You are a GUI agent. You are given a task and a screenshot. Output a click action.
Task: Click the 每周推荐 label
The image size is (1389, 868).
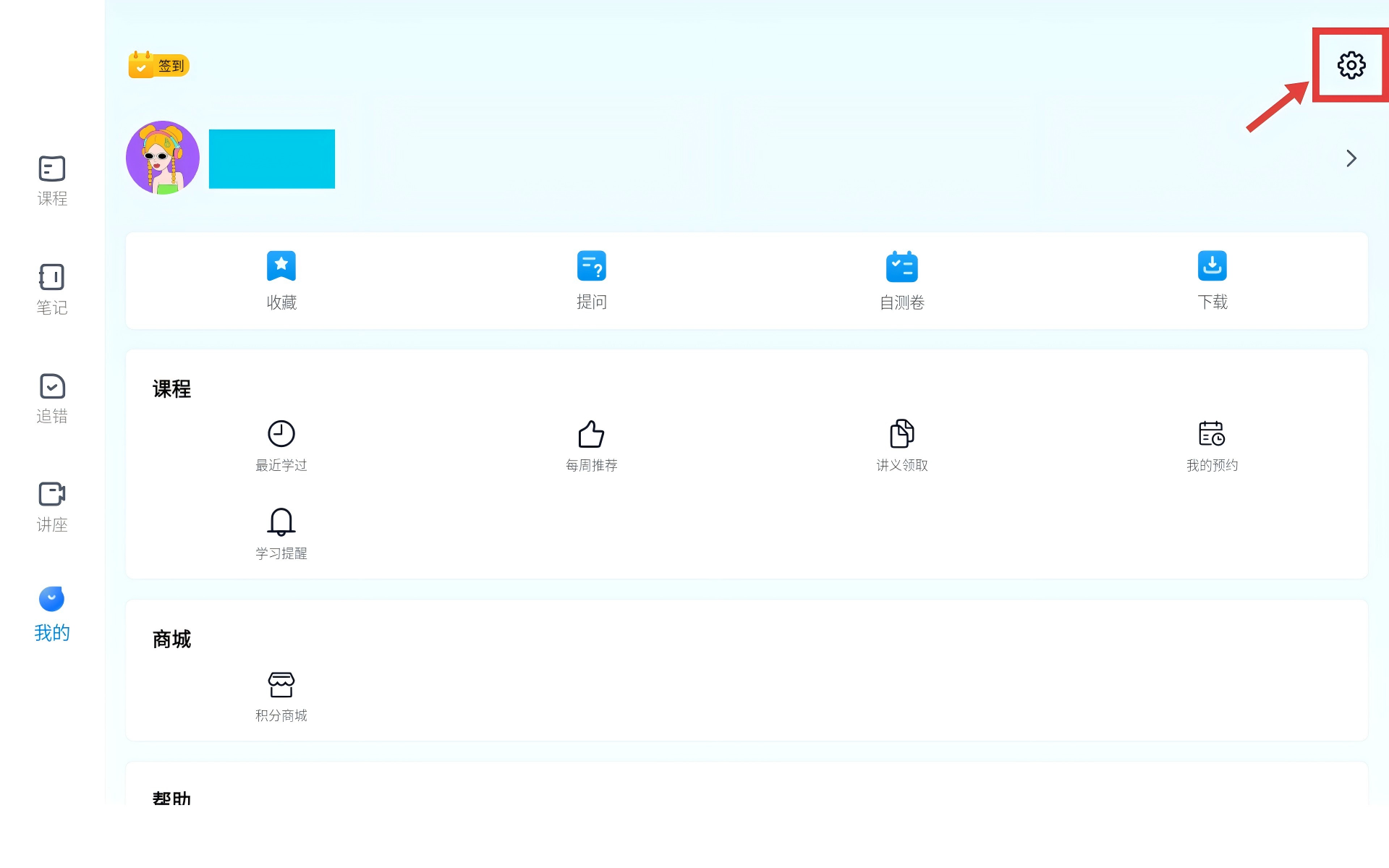pyautogui.click(x=592, y=465)
